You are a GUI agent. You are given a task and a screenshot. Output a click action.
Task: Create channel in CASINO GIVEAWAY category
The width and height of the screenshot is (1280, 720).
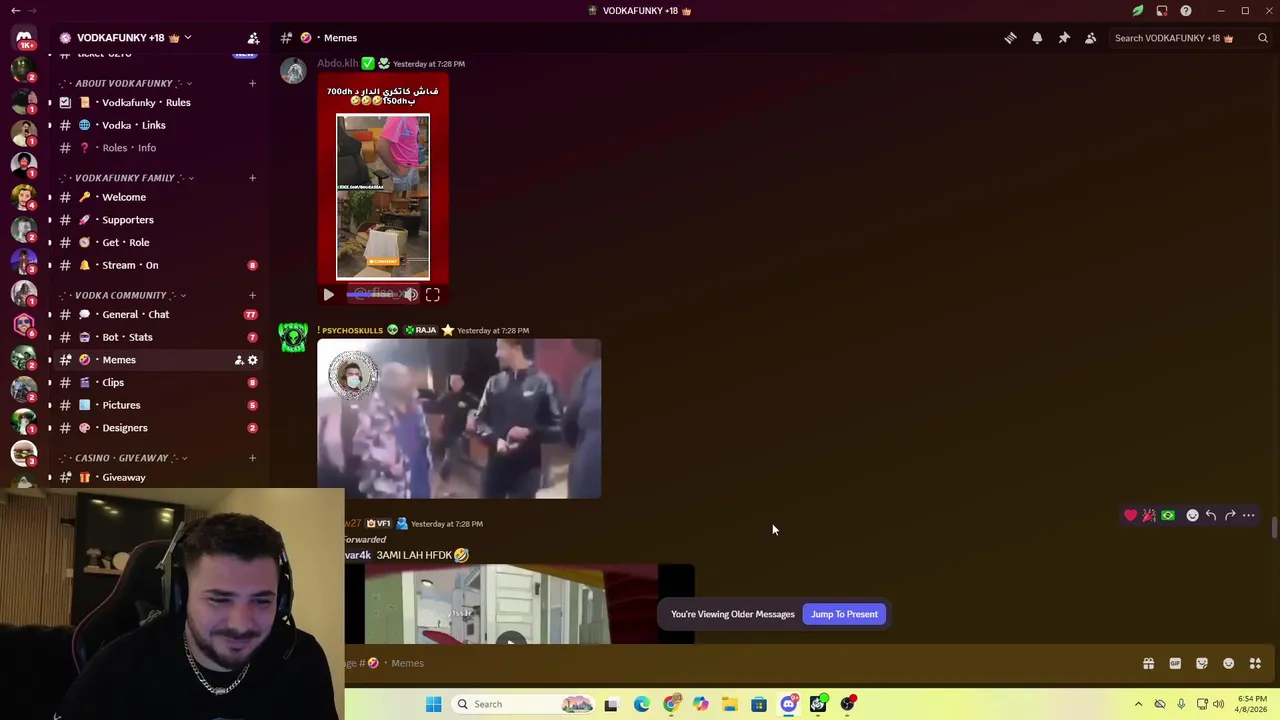[252, 458]
